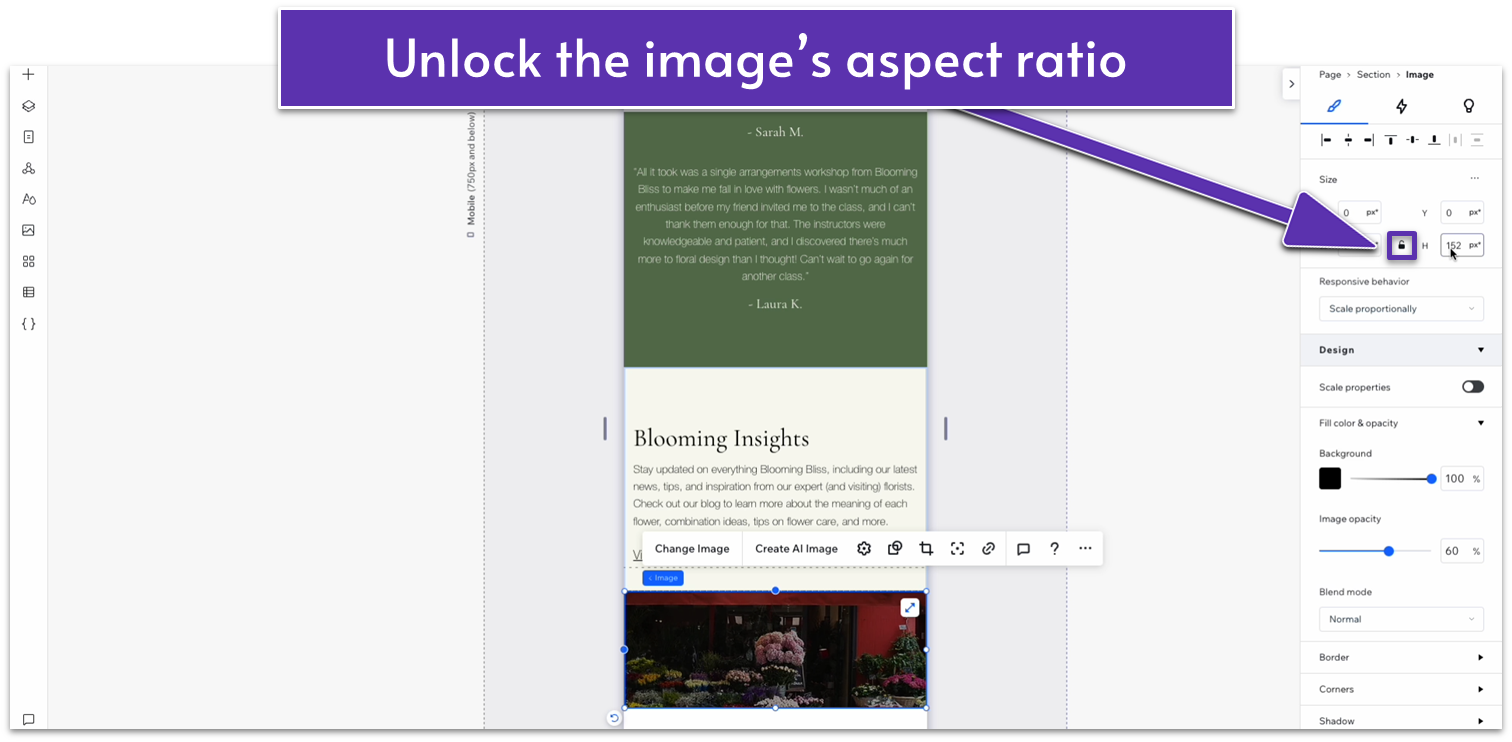The image size is (1512, 742).
Task: Open the Layers panel icon
Action: [x=28, y=106]
